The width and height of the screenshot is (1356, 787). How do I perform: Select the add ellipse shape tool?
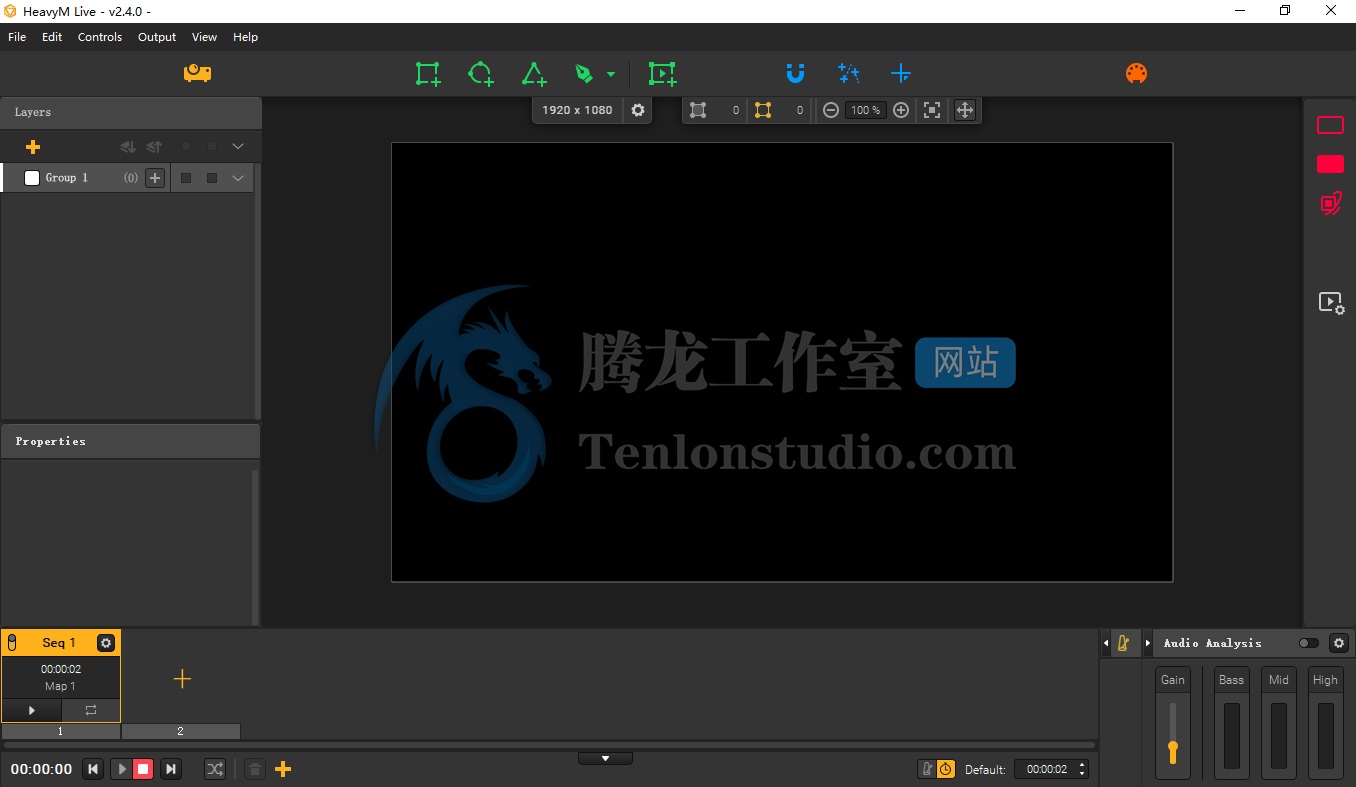pyautogui.click(x=481, y=74)
